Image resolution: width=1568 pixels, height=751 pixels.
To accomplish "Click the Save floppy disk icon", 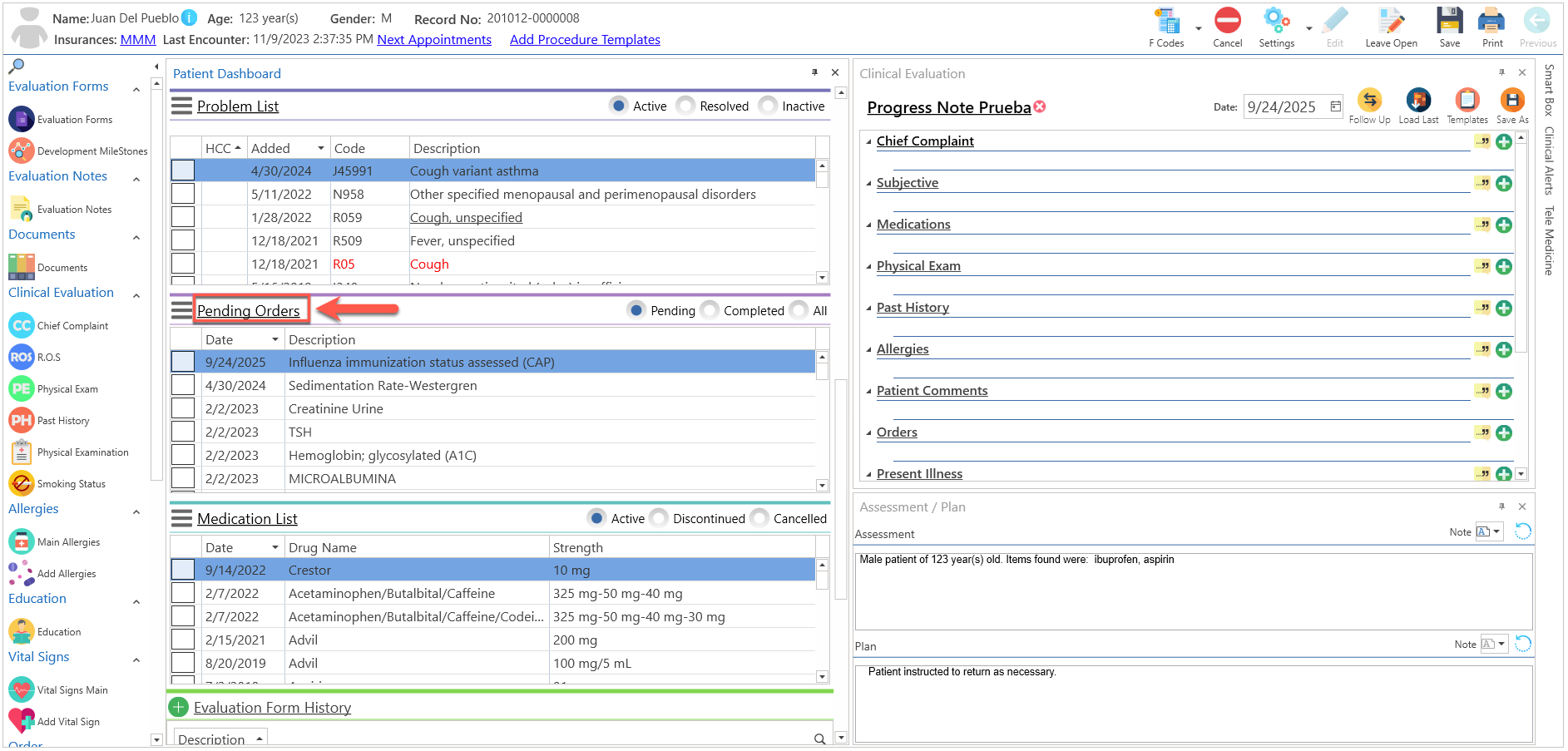I will (x=1449, y=21).
